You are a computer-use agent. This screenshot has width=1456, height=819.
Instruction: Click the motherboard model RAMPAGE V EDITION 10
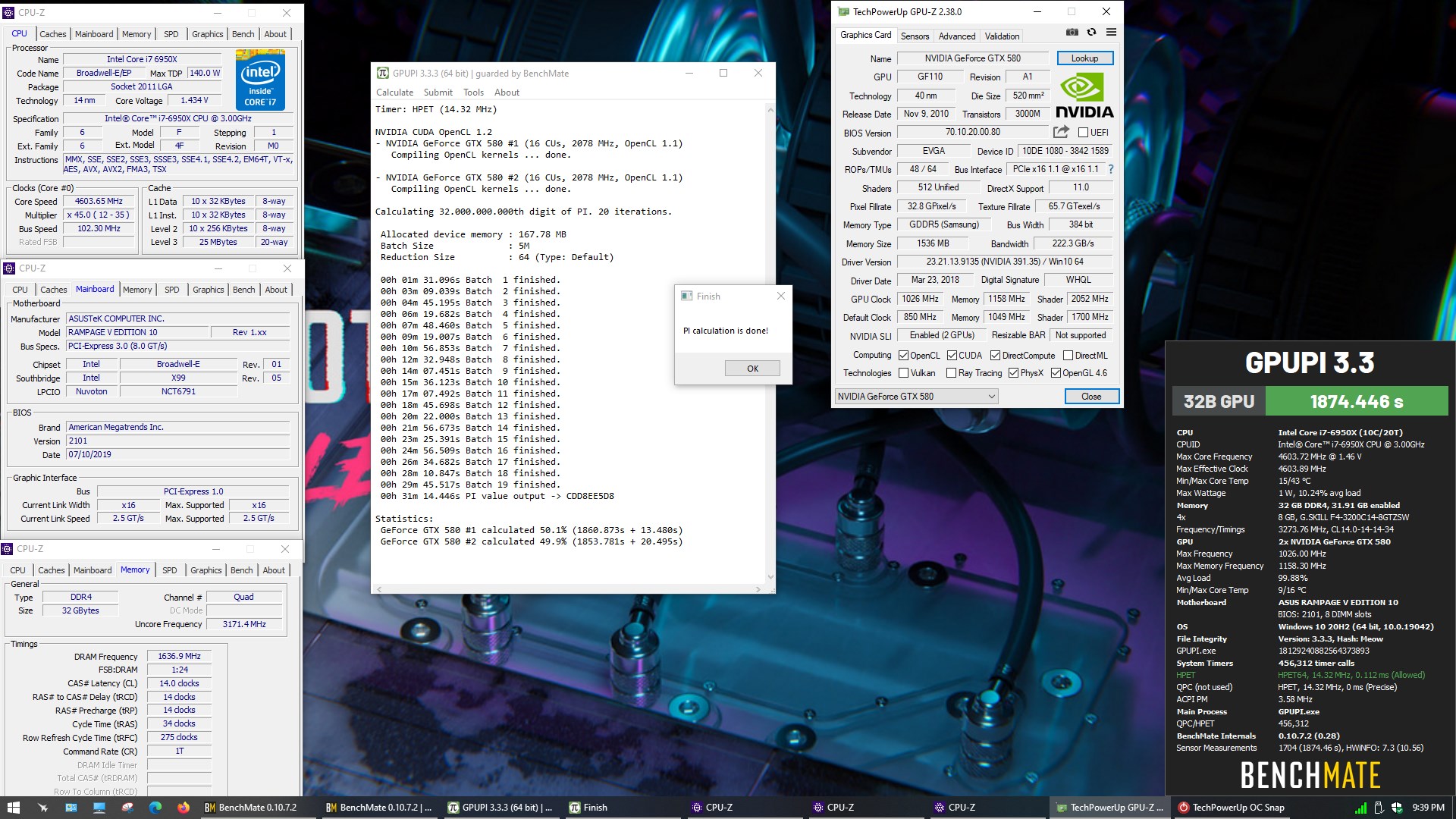click(136, 332)
